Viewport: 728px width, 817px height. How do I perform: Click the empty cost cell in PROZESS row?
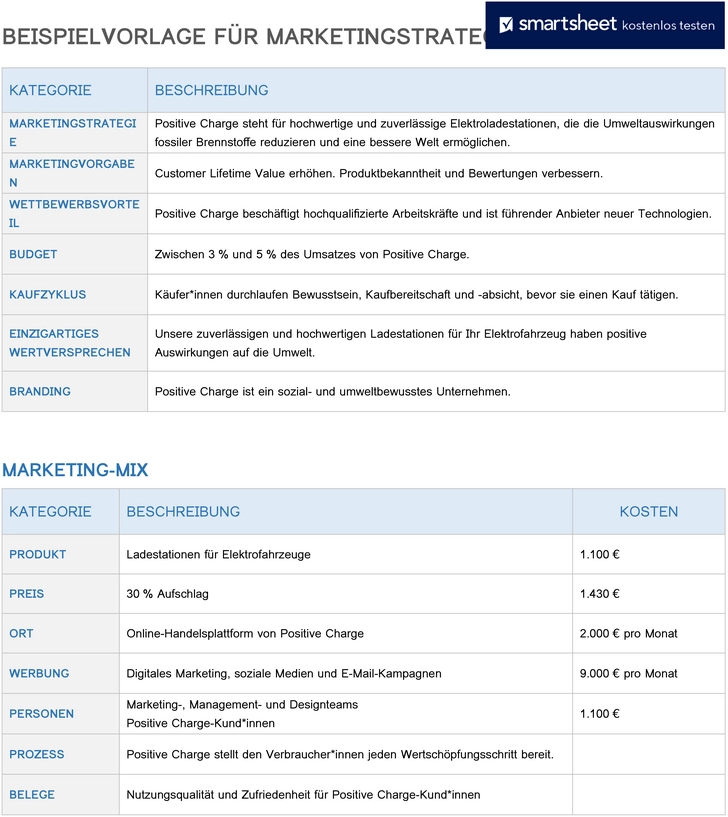click(x=649, y=754)
